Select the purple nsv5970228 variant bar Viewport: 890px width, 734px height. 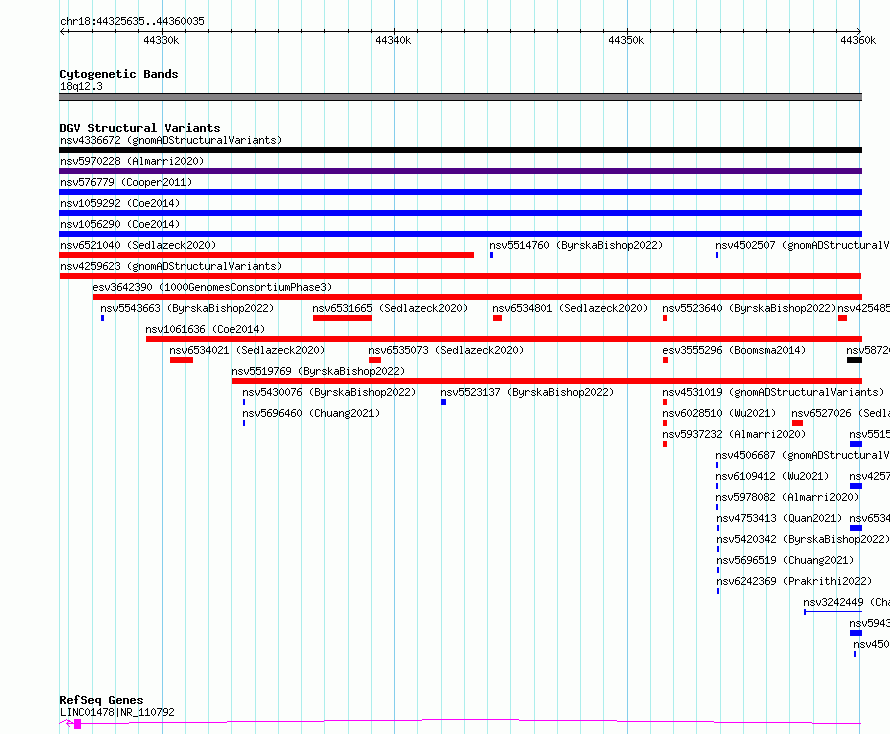click(x=460, y=171)
